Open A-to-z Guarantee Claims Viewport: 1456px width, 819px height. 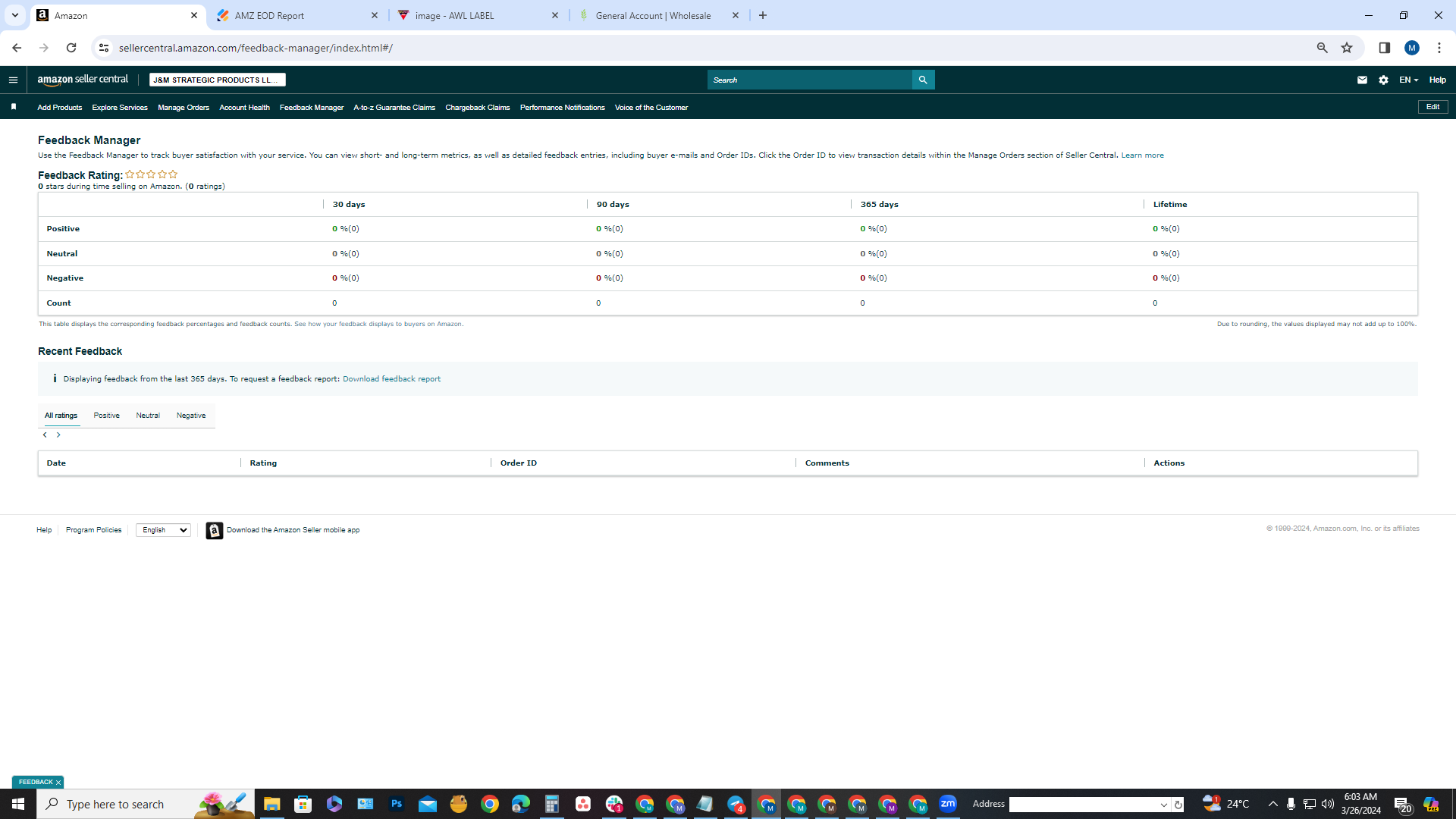click(394, 108)
